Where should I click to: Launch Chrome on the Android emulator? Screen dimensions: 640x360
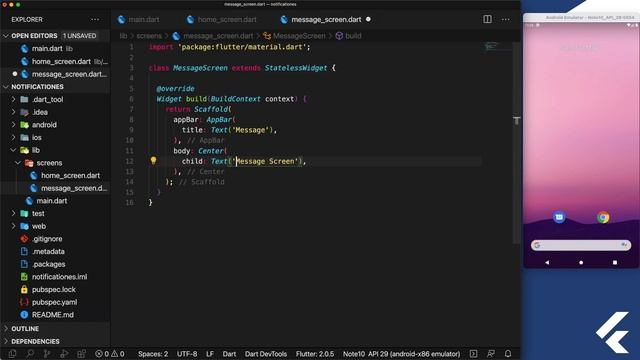tap(603, 217)
